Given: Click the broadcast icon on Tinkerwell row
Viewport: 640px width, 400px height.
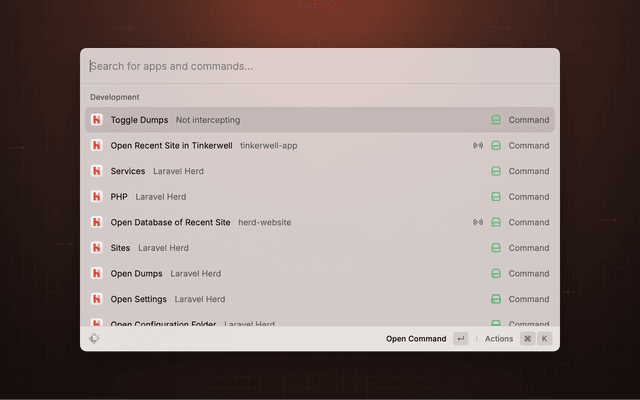Looking at the screenshot, I should (x=478, y=145).
